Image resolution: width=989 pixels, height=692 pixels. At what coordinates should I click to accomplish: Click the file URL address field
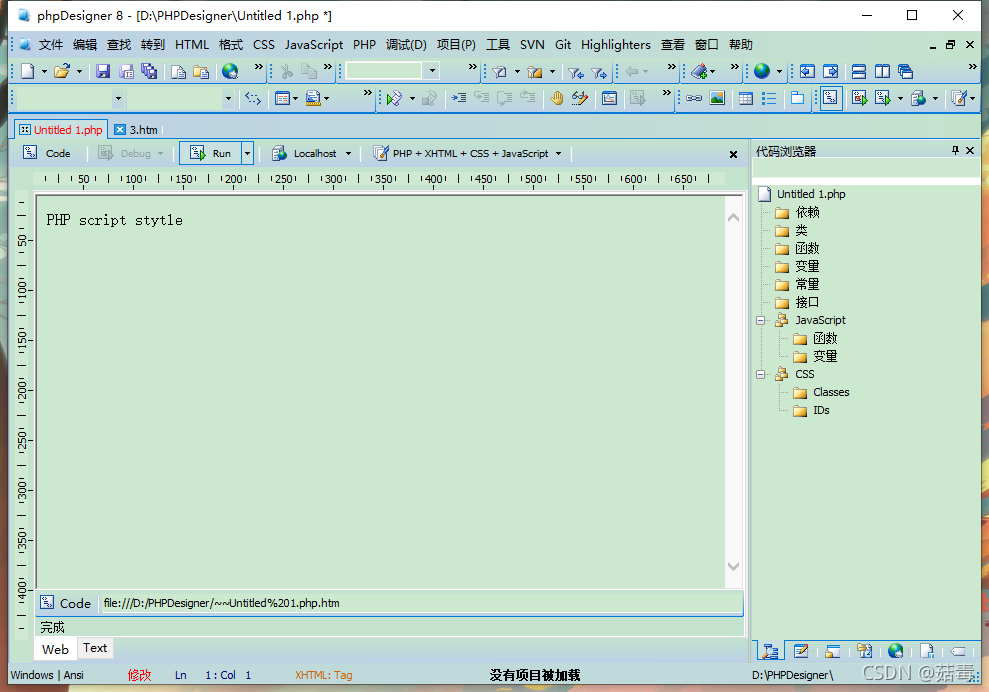click(x=421, y=603)
